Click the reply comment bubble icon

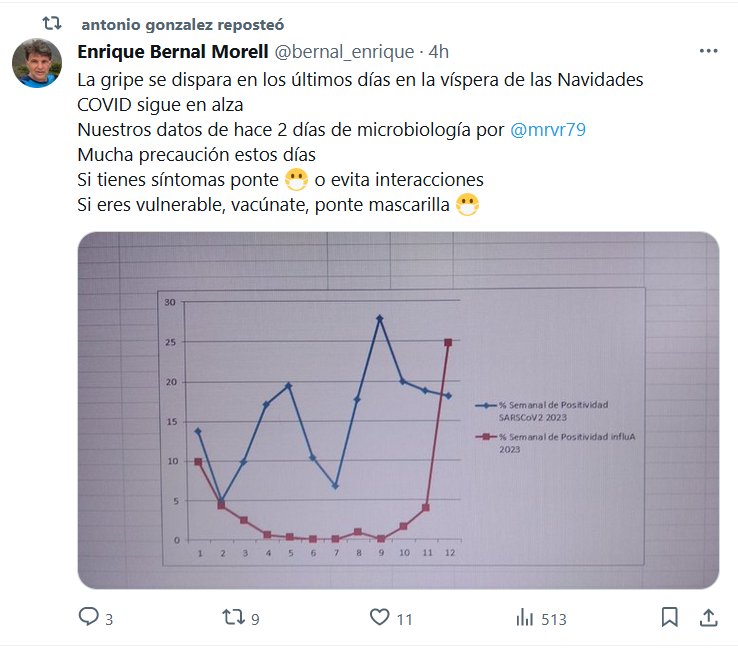tap(89, 618)
